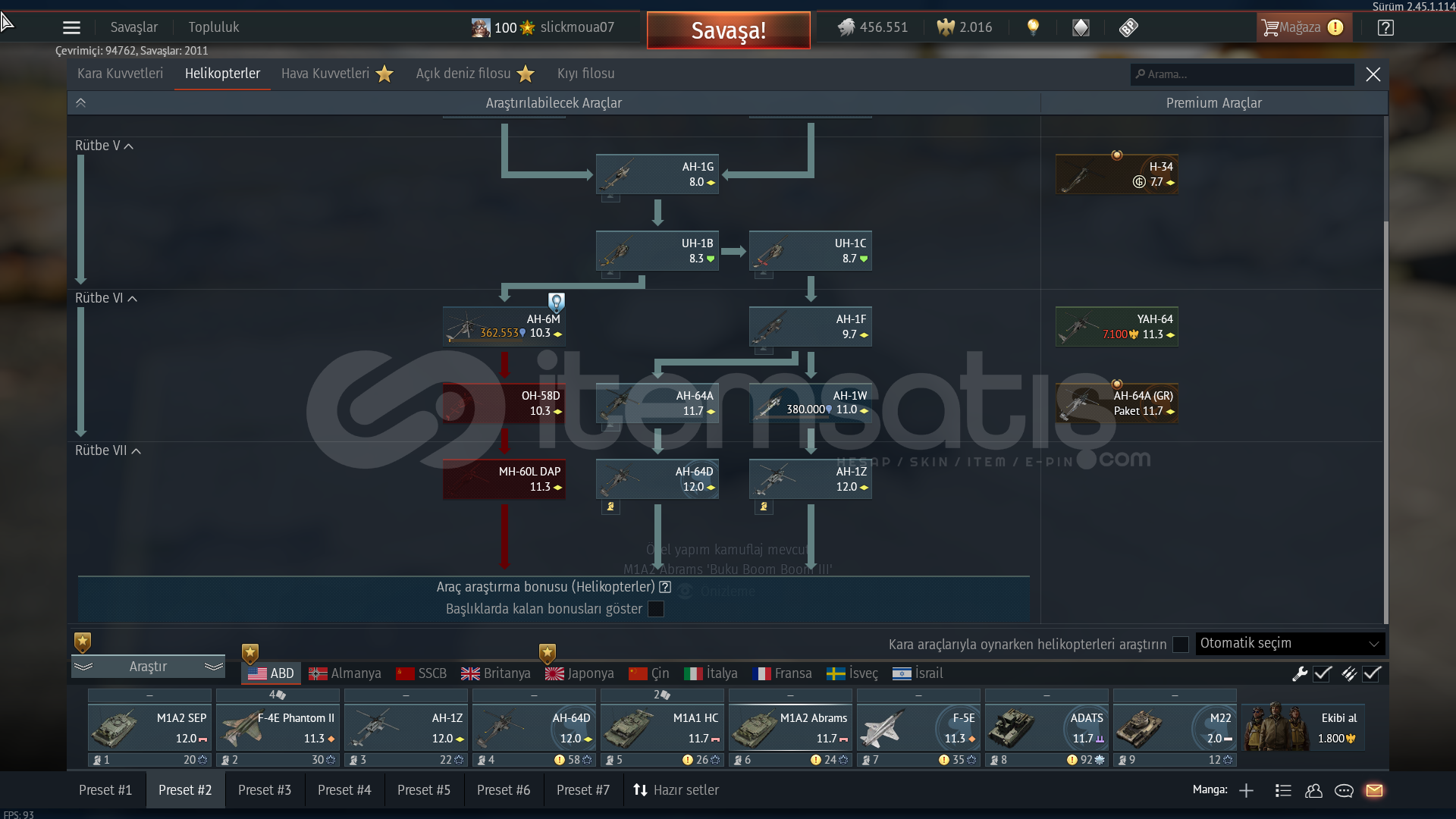
Task: Open the Mağaza shop cart
Action: coord(1304,27)
